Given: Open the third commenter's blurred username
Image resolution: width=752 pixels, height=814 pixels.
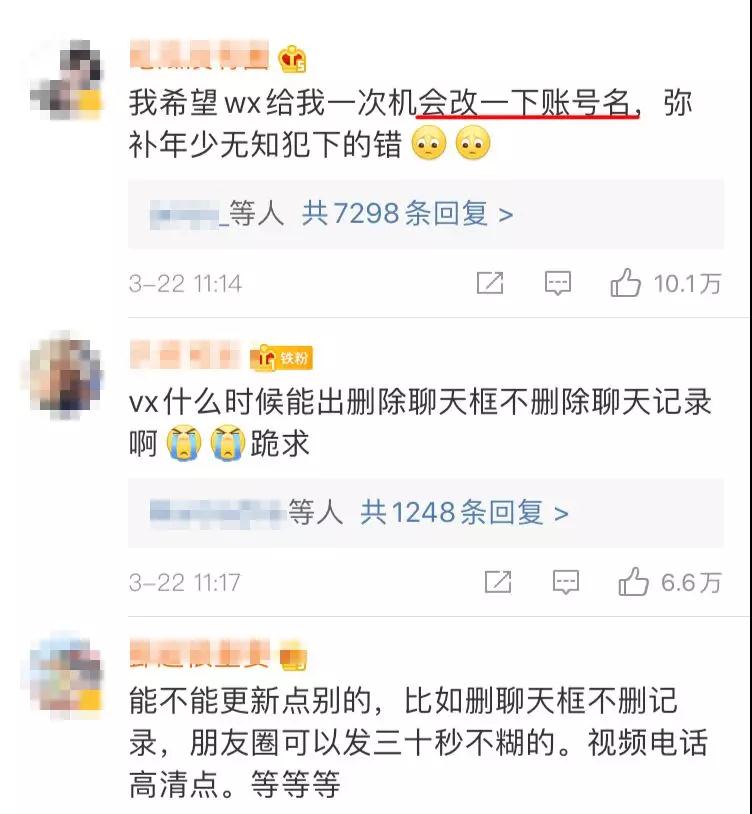Looking at the screenshot, I should (200, 653).
